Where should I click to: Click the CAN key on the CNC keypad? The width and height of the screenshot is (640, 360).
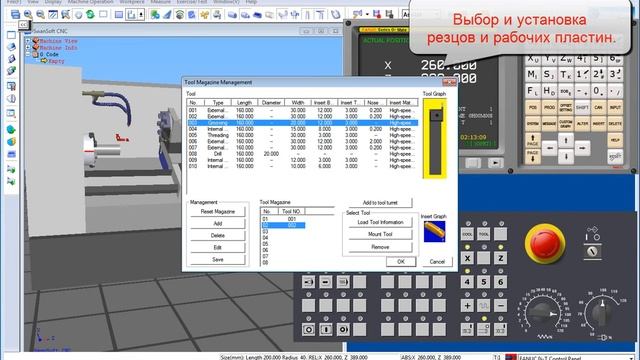click(x=598, y=107)
